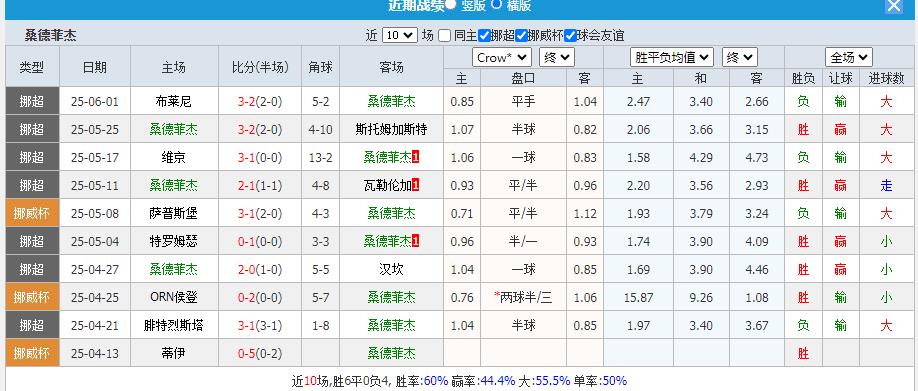Click the 蒂伊 team link
Screen dimensions: 918x391
174,353
